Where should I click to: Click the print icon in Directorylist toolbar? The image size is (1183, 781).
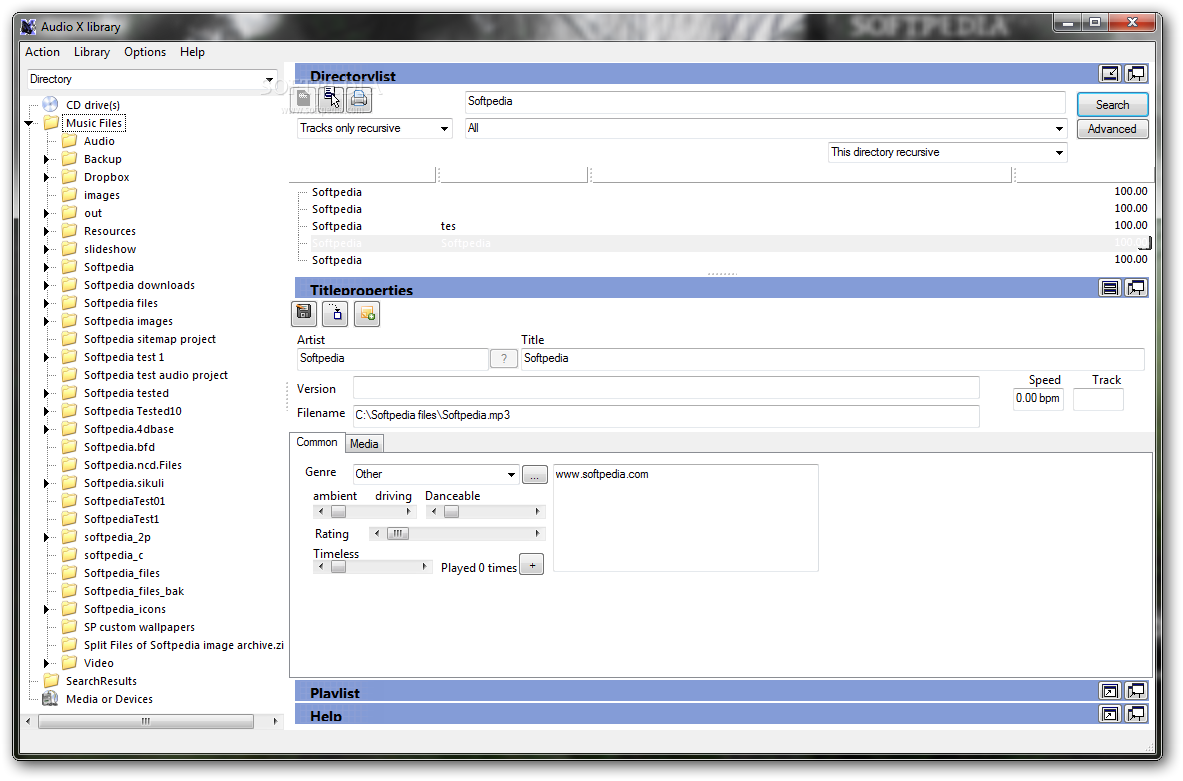coord(359,99)
